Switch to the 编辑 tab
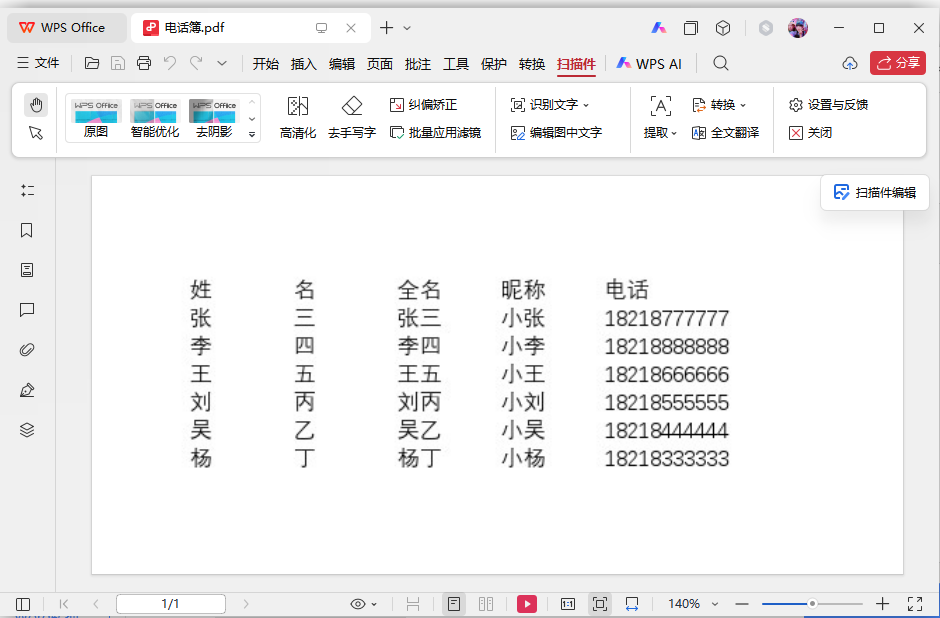The width and height of the screenshot is (940, 618). (342, 64)
